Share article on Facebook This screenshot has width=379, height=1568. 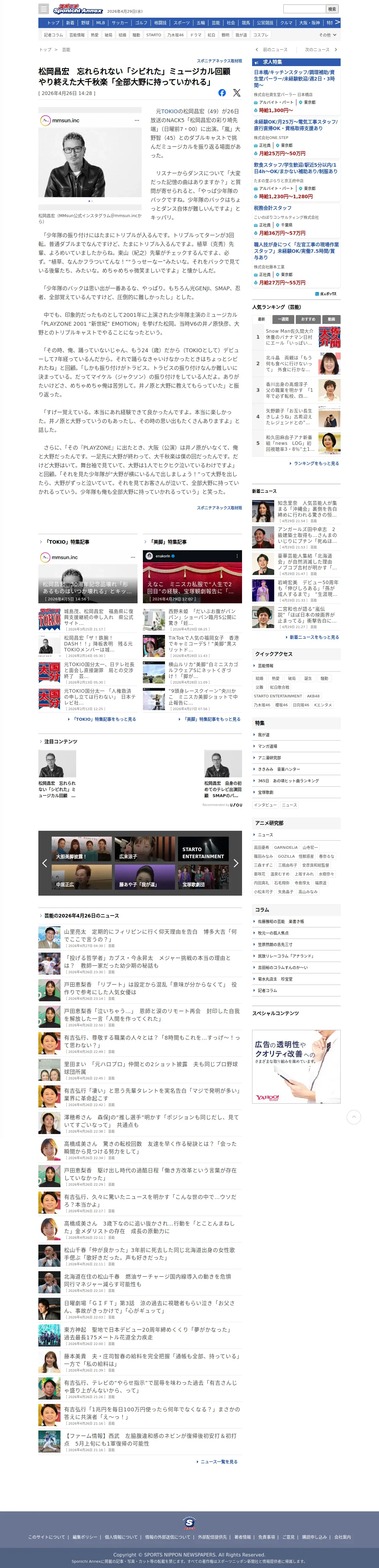click(222, 93)
